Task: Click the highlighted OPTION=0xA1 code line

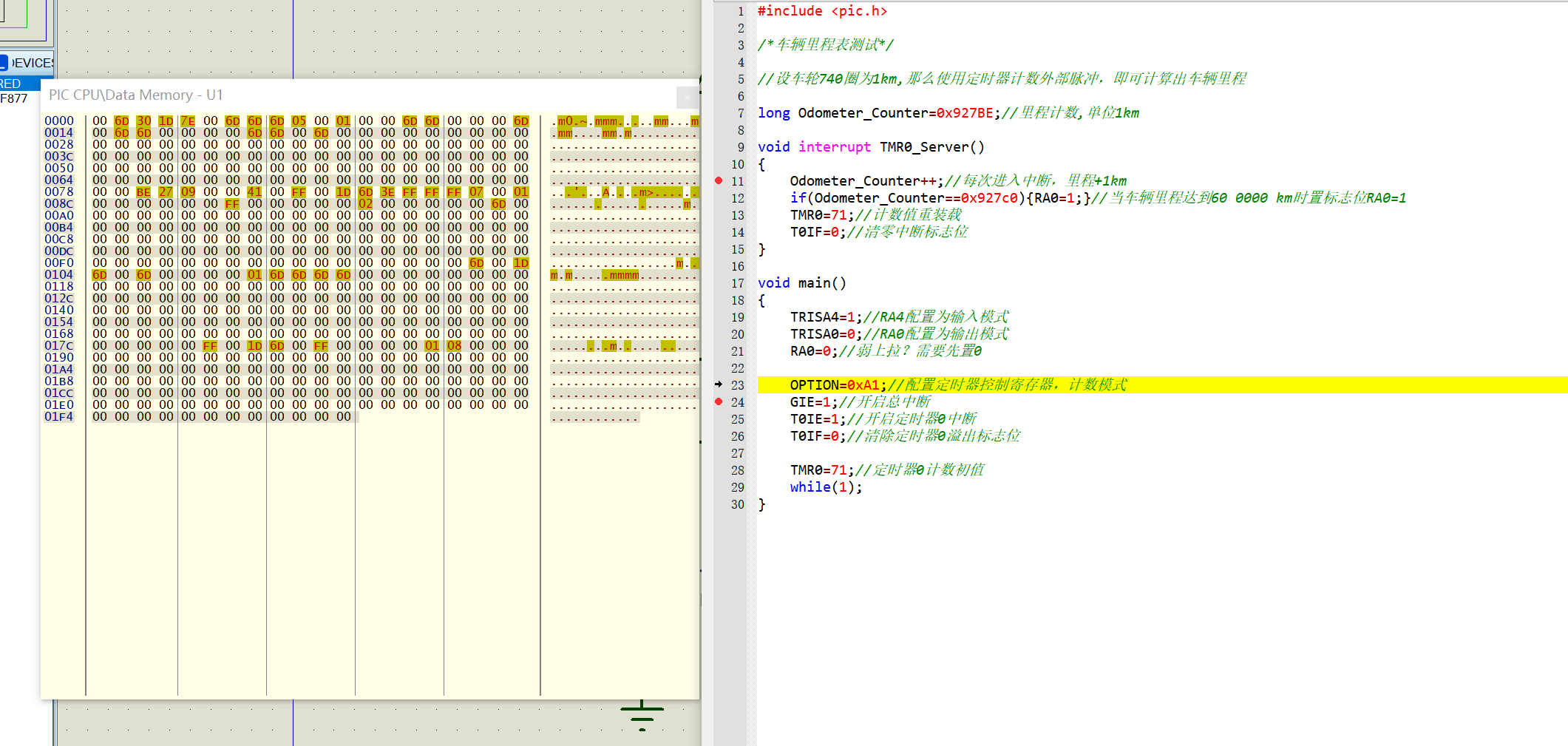Action: click(x=835, y=385)
